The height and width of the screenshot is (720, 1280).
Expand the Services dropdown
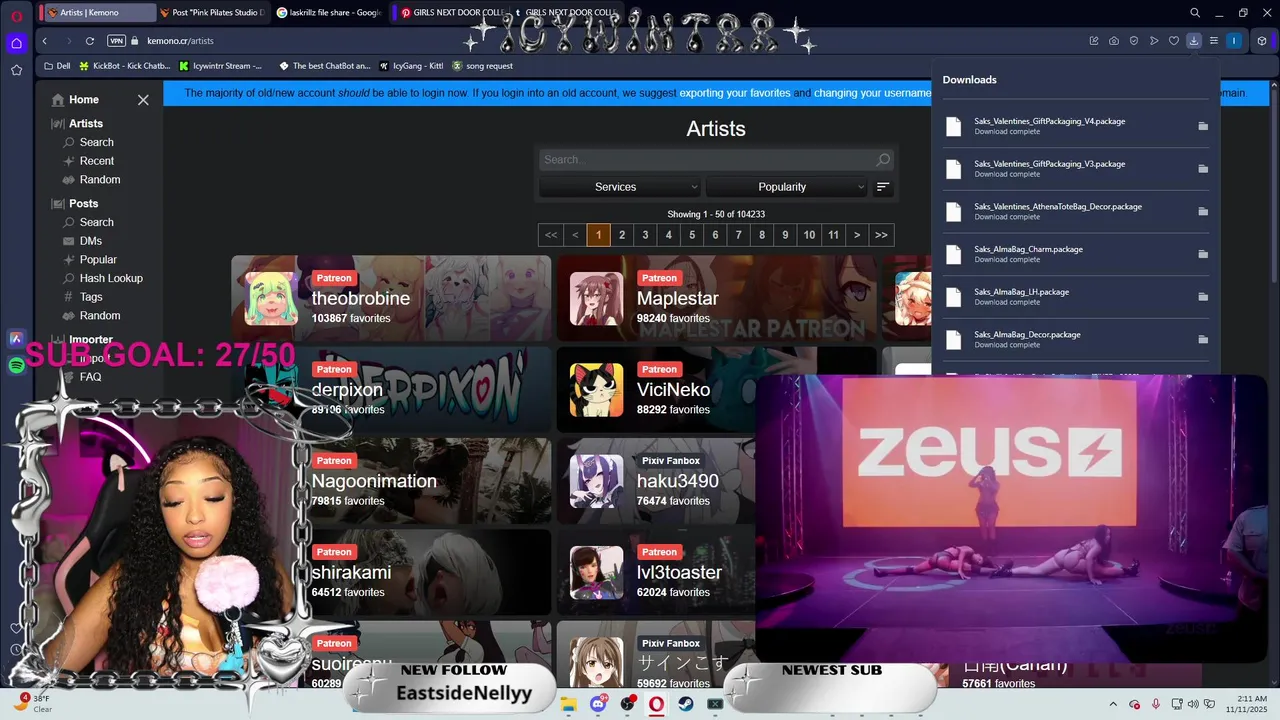pos(620,187)
